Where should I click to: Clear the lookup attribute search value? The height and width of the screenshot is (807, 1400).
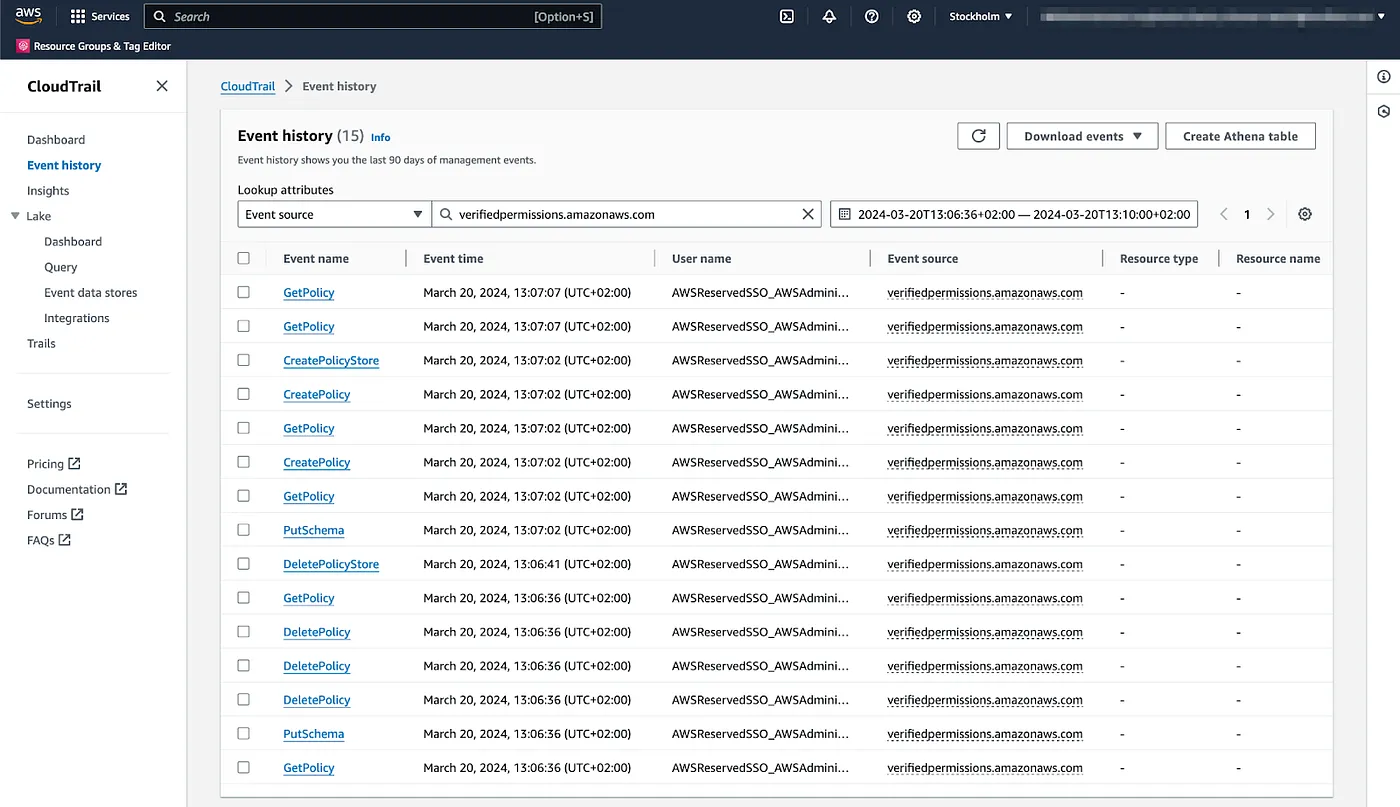coord(808,214)
